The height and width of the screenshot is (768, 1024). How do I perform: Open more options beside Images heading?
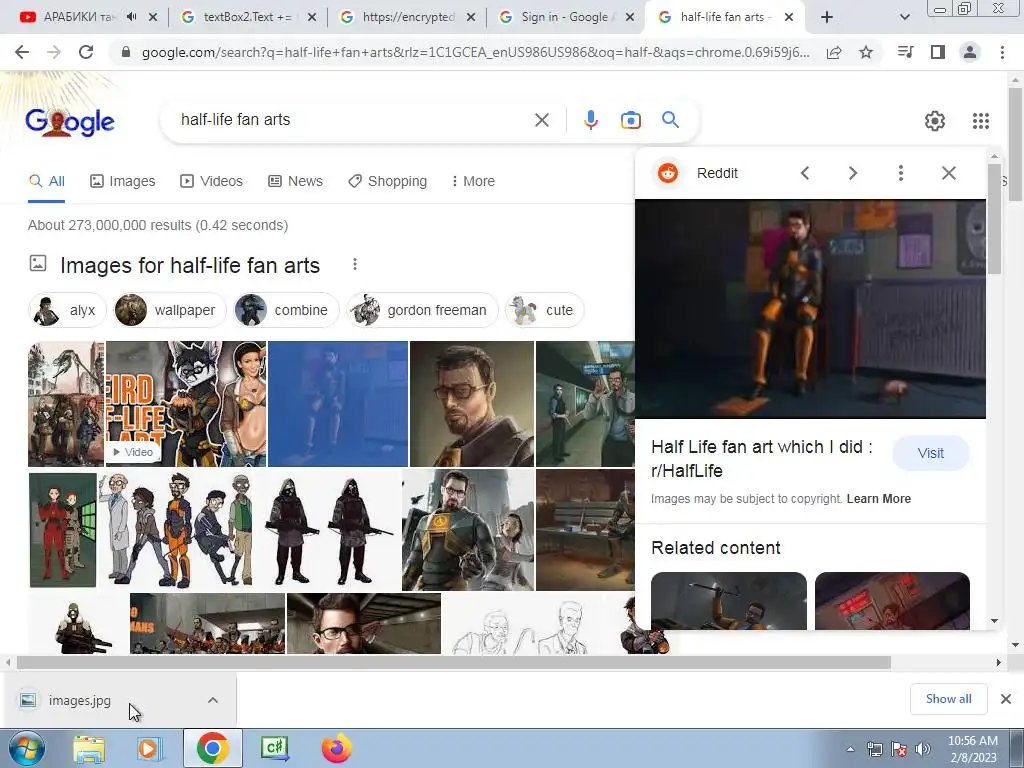coord(355,264)
